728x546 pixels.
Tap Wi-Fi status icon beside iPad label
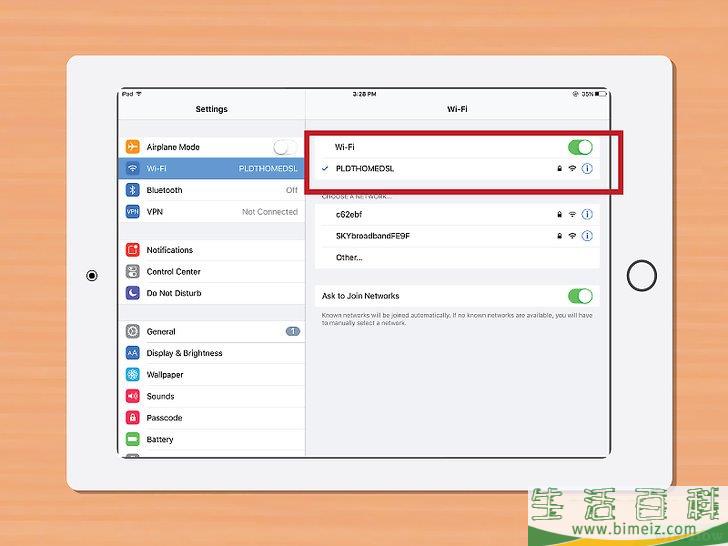[138, 94]
